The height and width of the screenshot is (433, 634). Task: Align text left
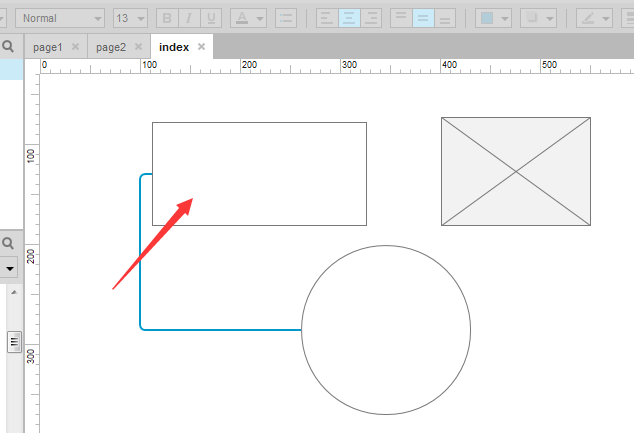pos(327,18)
